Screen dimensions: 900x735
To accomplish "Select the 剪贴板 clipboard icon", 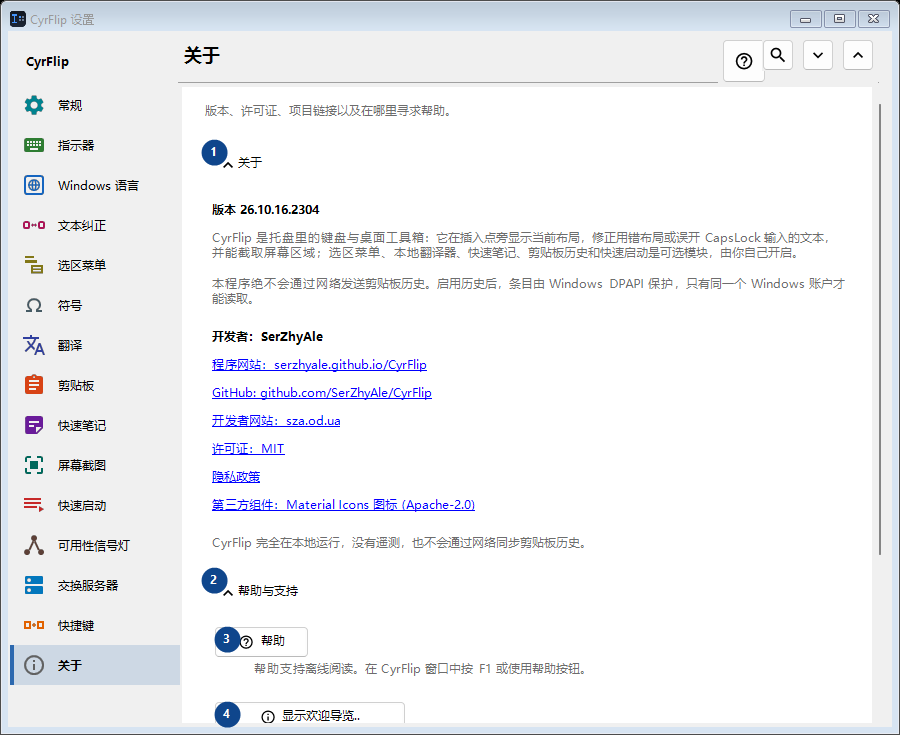I will pyautogui.click(x=34, y=385).
